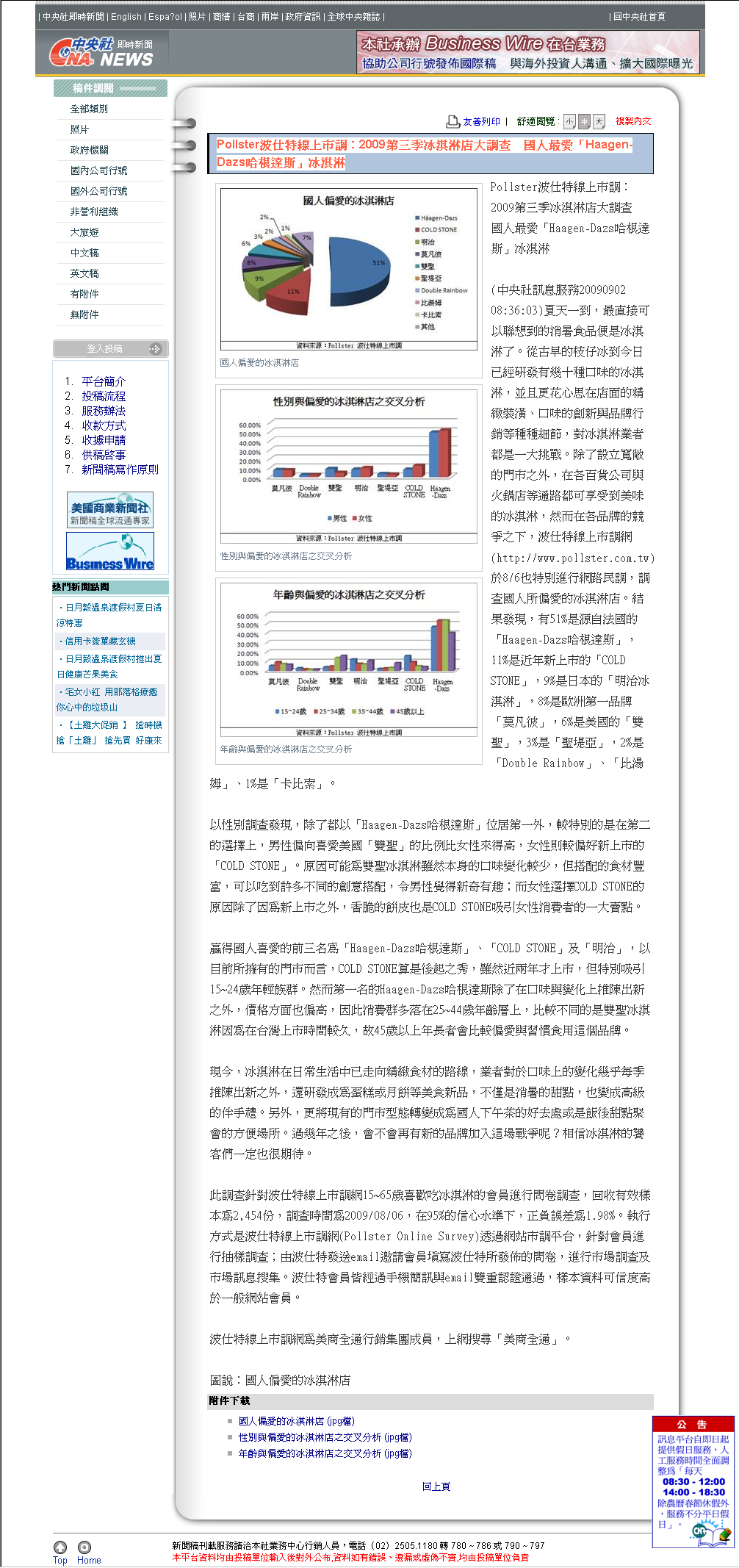Select 政府機關 category in sidebar
Viewport: 739px width, 1568px height.
90,150
